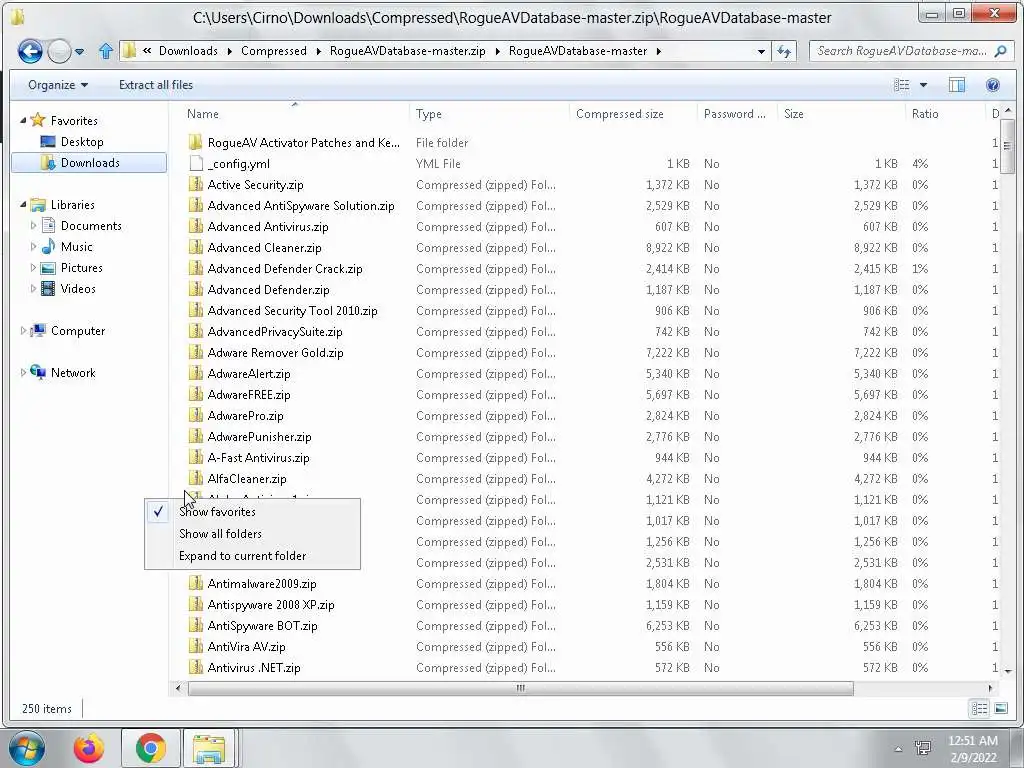Click the Change your view icon
This screenshot has height=768, width=1024.
[x=902, y=85]
